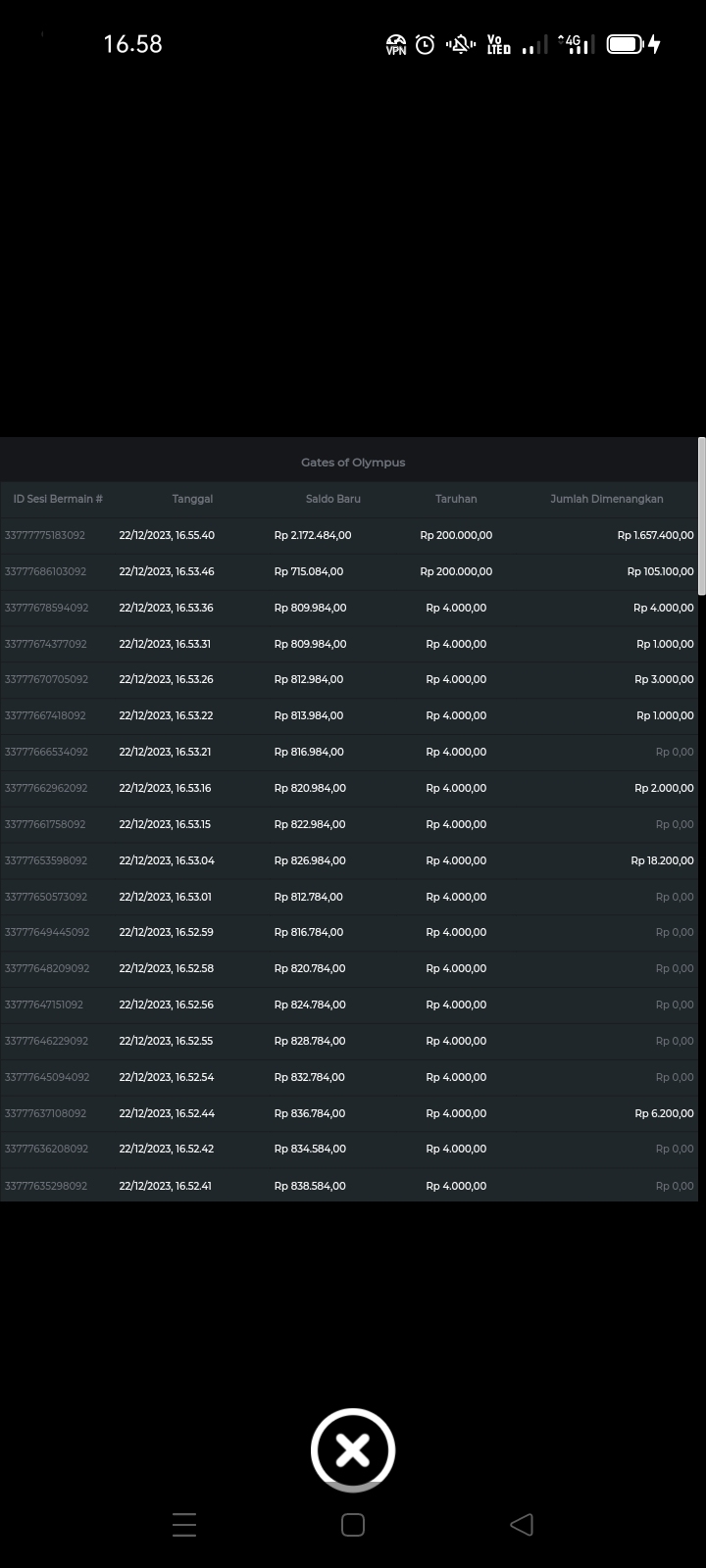Tap the muted notification bell icon
The width and height of the screenshot is (706, 1568).
click(460, 45)
